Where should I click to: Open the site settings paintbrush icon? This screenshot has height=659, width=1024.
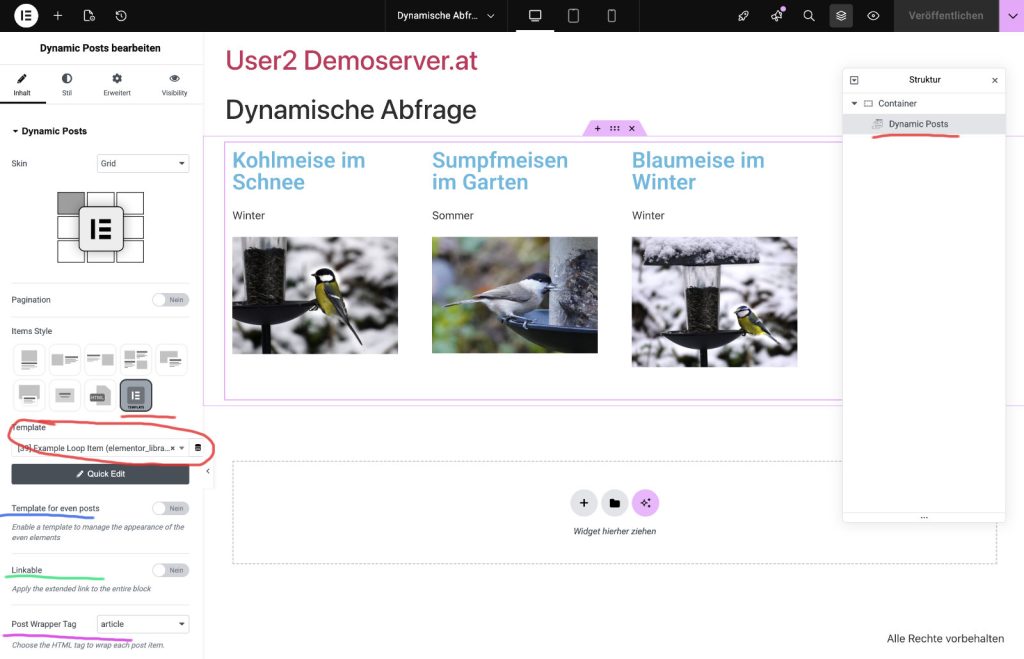(743, 15)
